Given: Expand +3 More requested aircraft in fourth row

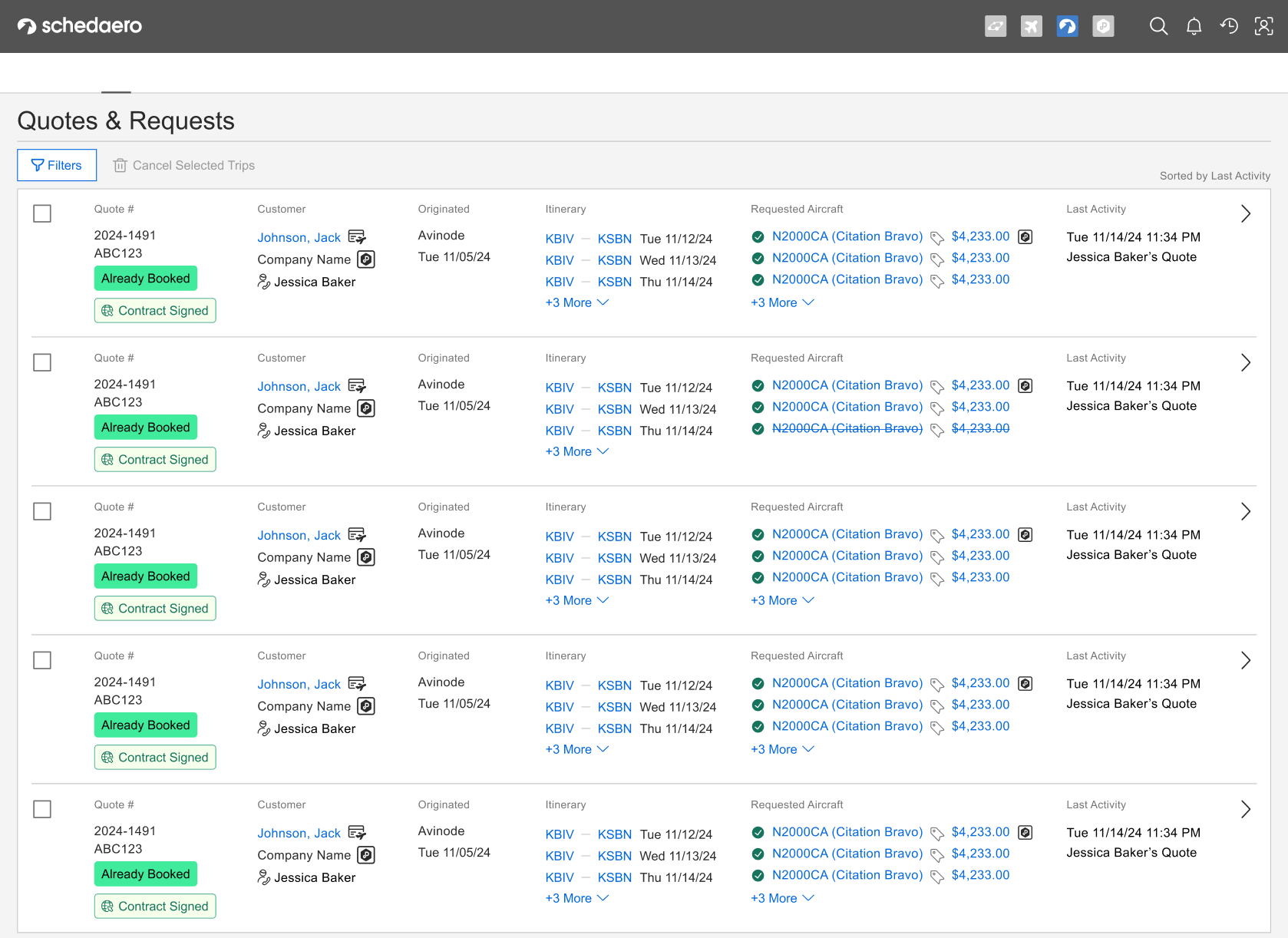Looking at the screenshot, I should [x=782, y=749].
